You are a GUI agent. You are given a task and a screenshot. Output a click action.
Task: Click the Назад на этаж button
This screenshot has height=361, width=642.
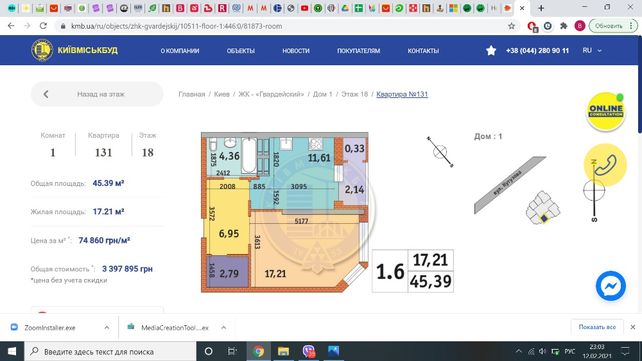tap(97, 94)
